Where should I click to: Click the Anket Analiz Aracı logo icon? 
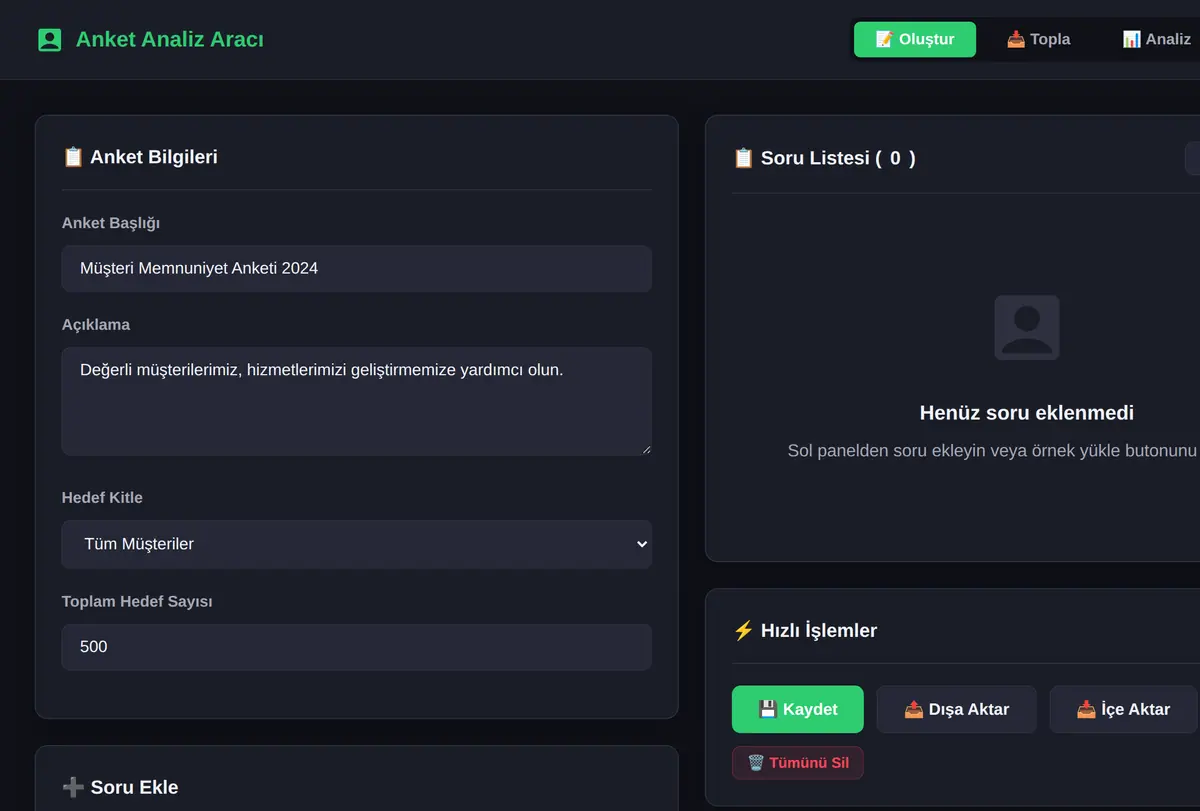(49, 40)
